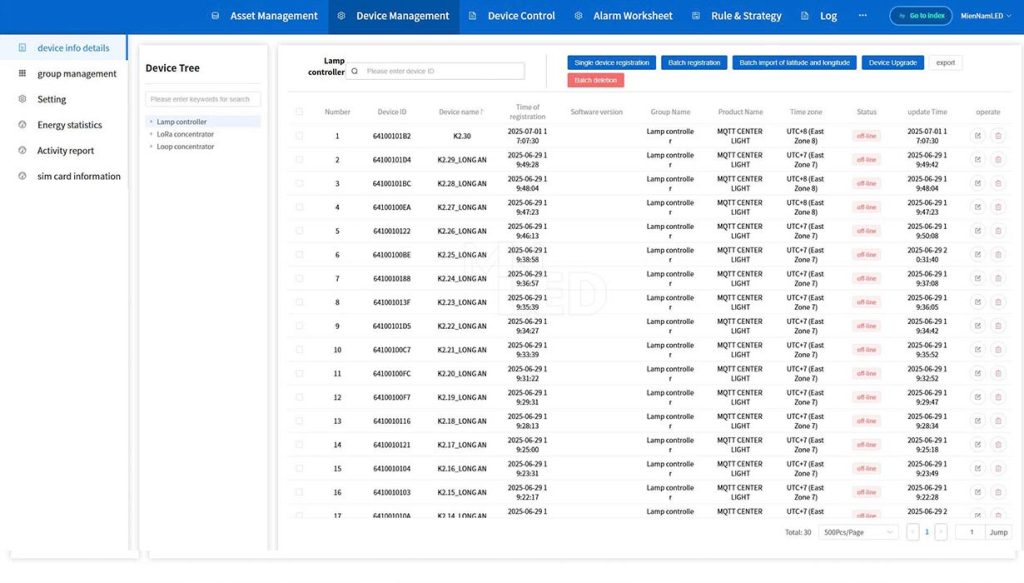Open Setting in sidebar
Screen dimensions: 1024x583
(64, 99)
